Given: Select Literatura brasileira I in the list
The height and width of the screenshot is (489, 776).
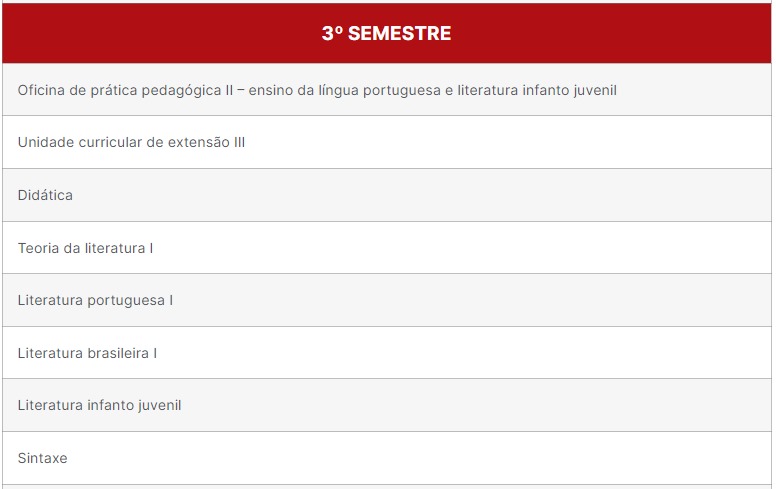Looking at the screenshot, I should tap(387, 352).
